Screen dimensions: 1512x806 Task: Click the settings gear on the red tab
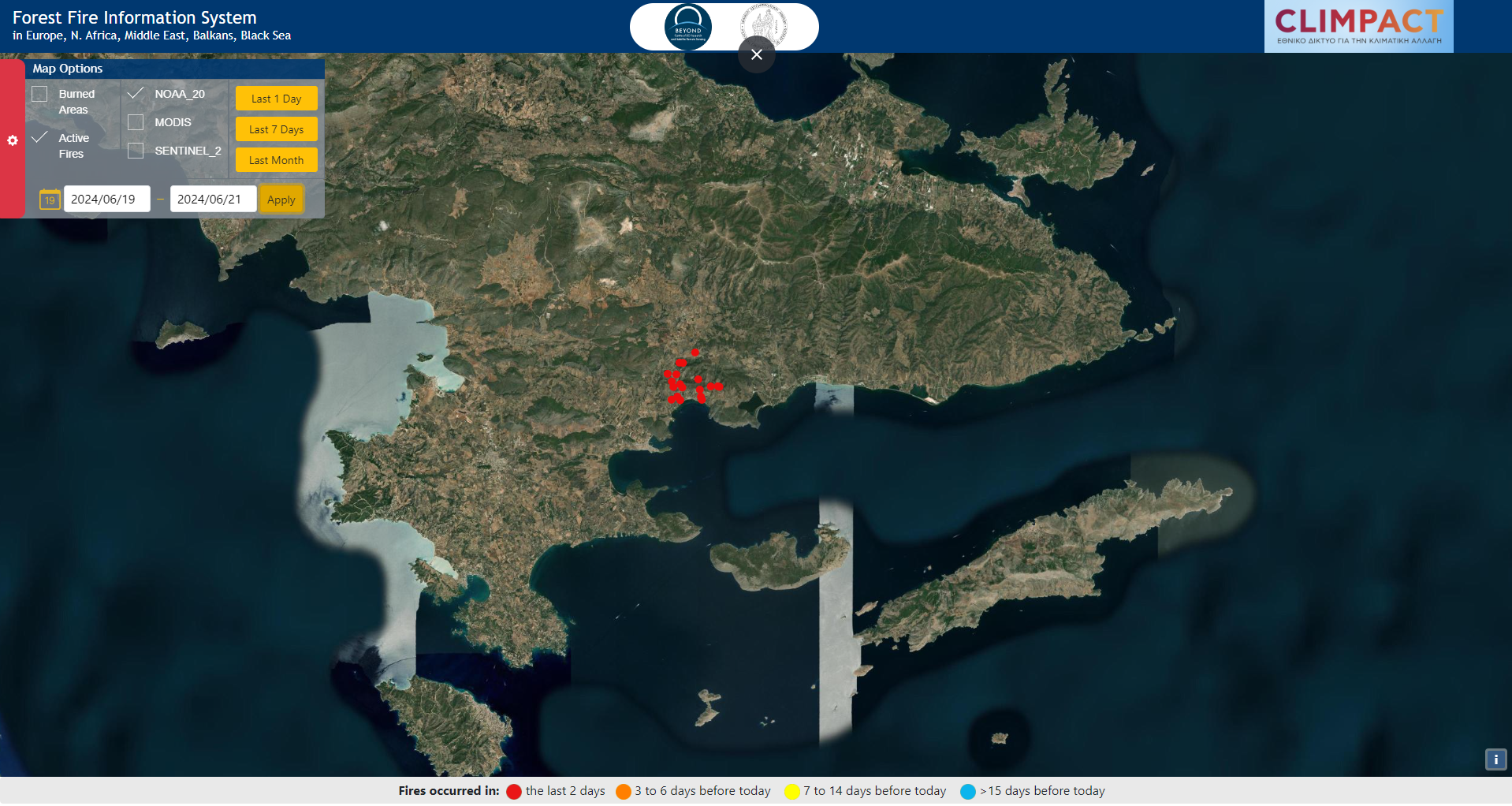13,140
